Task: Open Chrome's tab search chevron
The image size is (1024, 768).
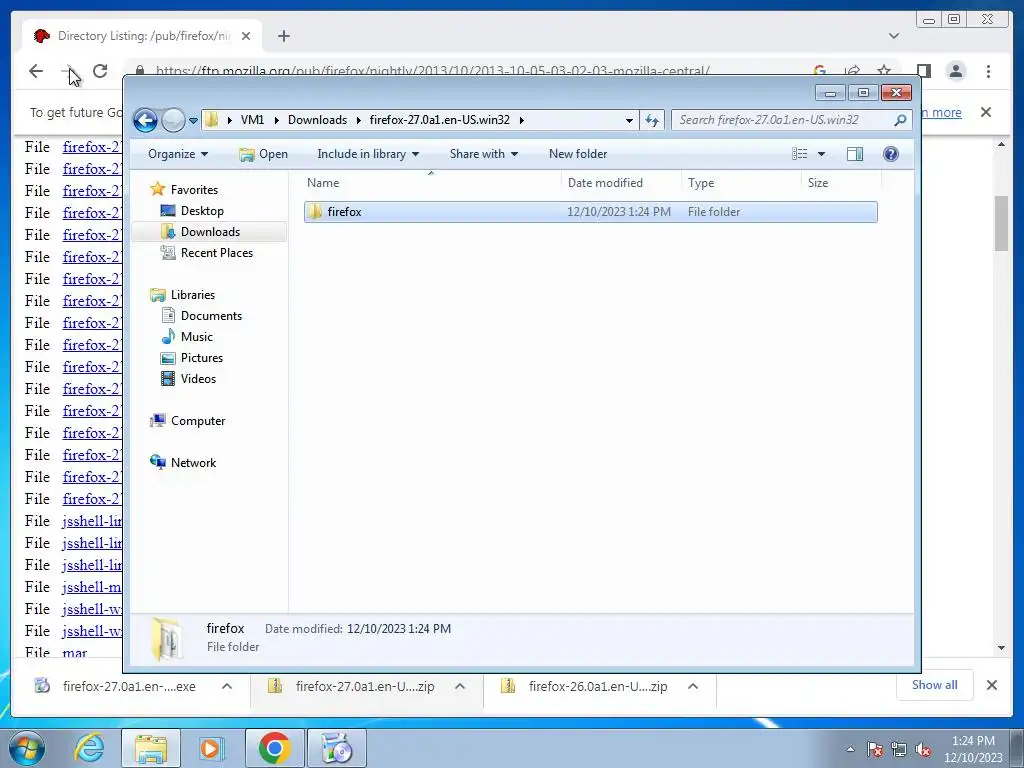Action: point(893,37)
